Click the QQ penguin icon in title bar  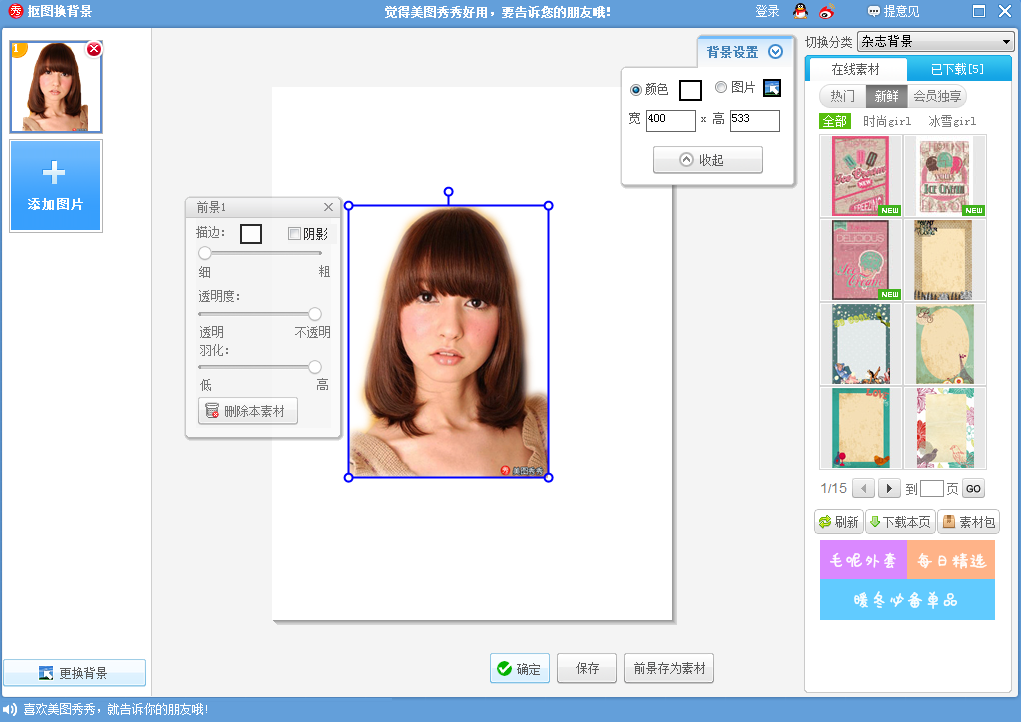800,12
